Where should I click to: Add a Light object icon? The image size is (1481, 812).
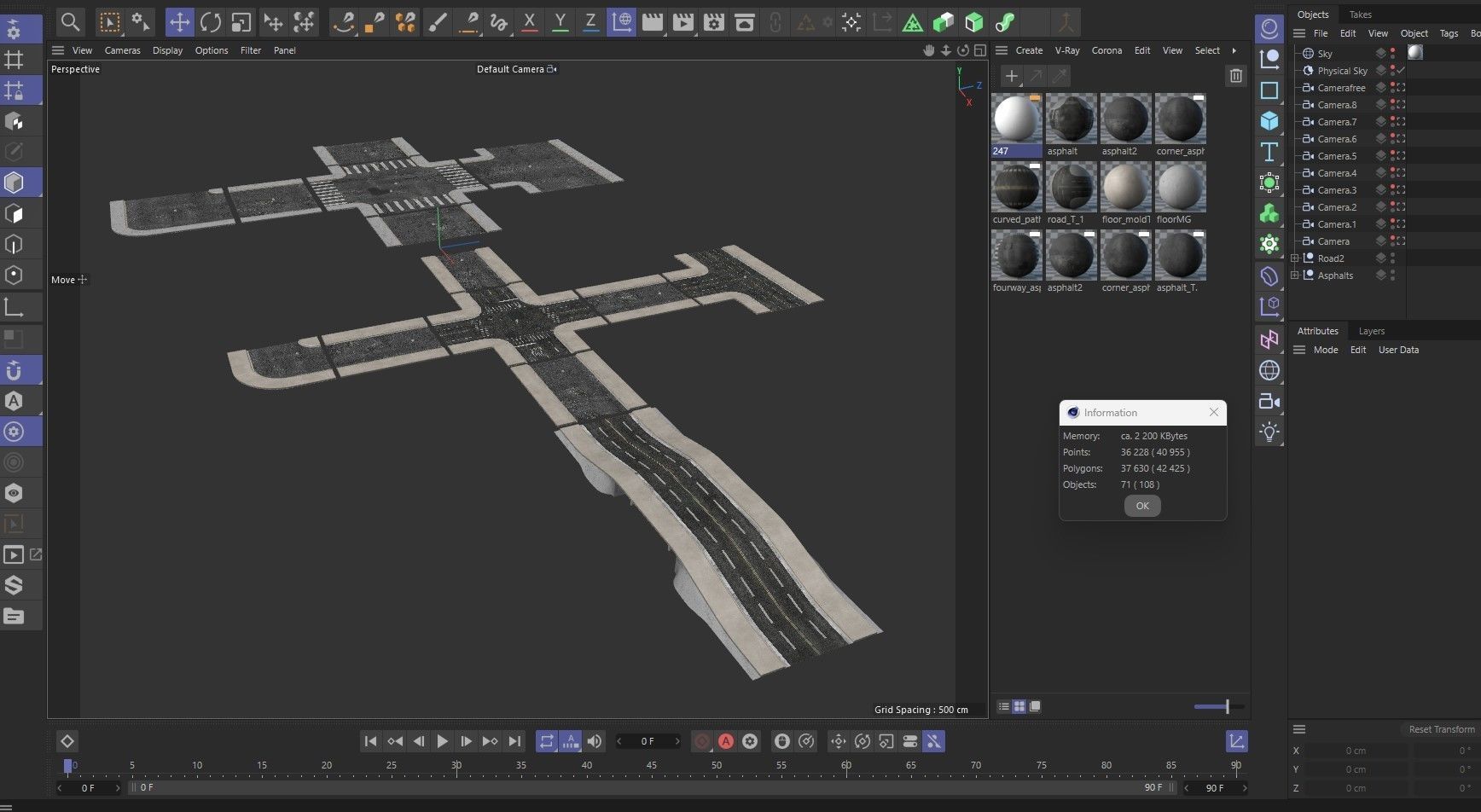1269,432
